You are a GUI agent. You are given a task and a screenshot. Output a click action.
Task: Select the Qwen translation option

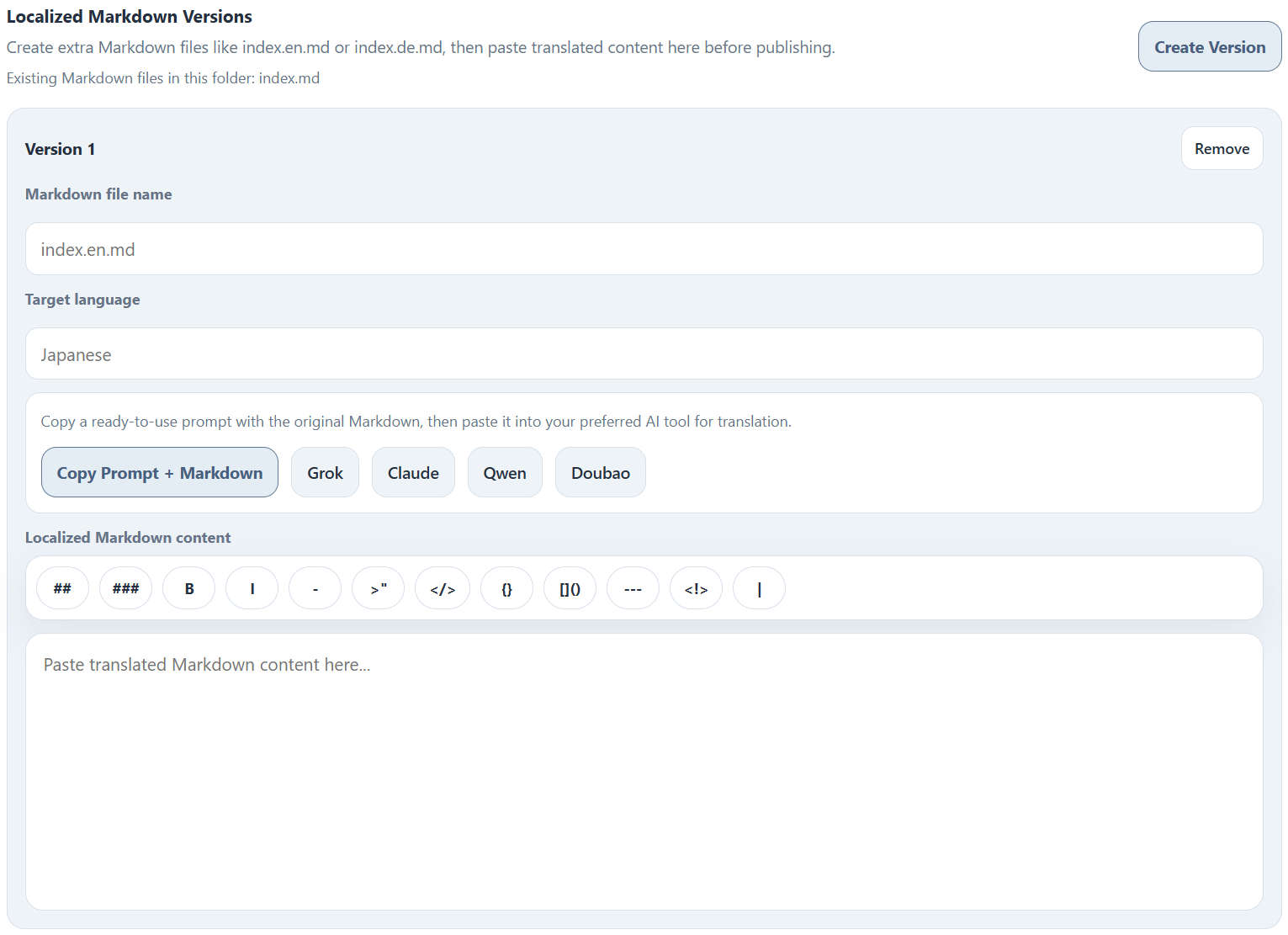505,473
